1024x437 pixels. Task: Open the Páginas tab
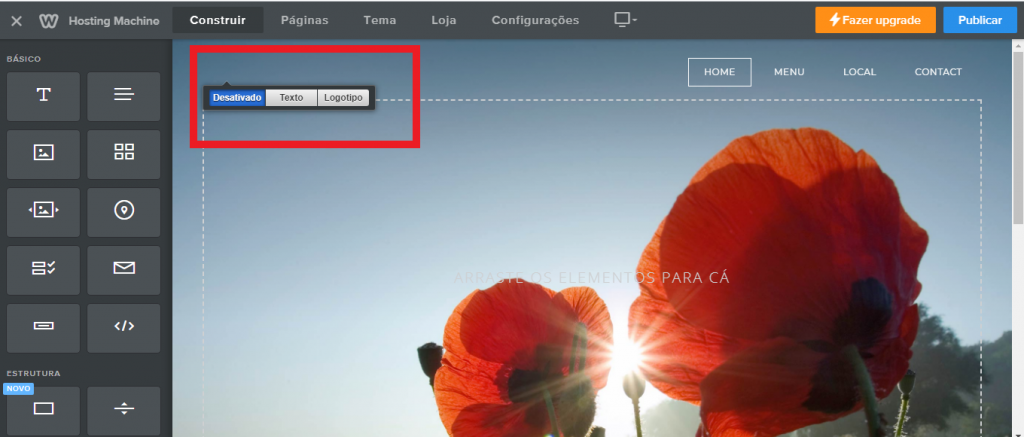(304, 20)
